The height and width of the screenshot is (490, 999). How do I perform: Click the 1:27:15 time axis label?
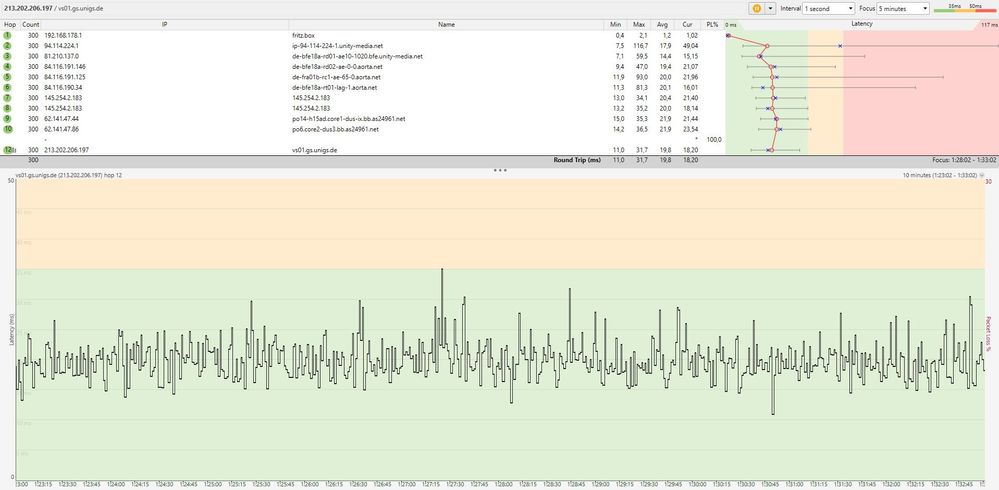point(431,484)
